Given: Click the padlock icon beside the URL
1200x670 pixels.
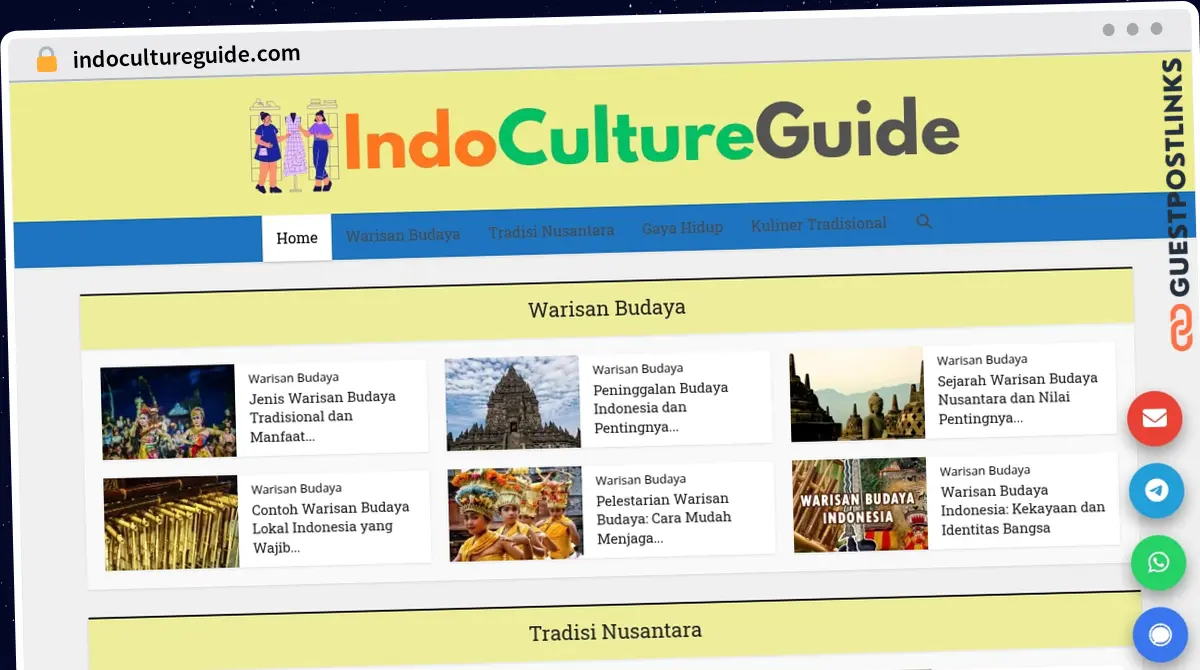Looking at the screenshot, I should pos(47,59).
